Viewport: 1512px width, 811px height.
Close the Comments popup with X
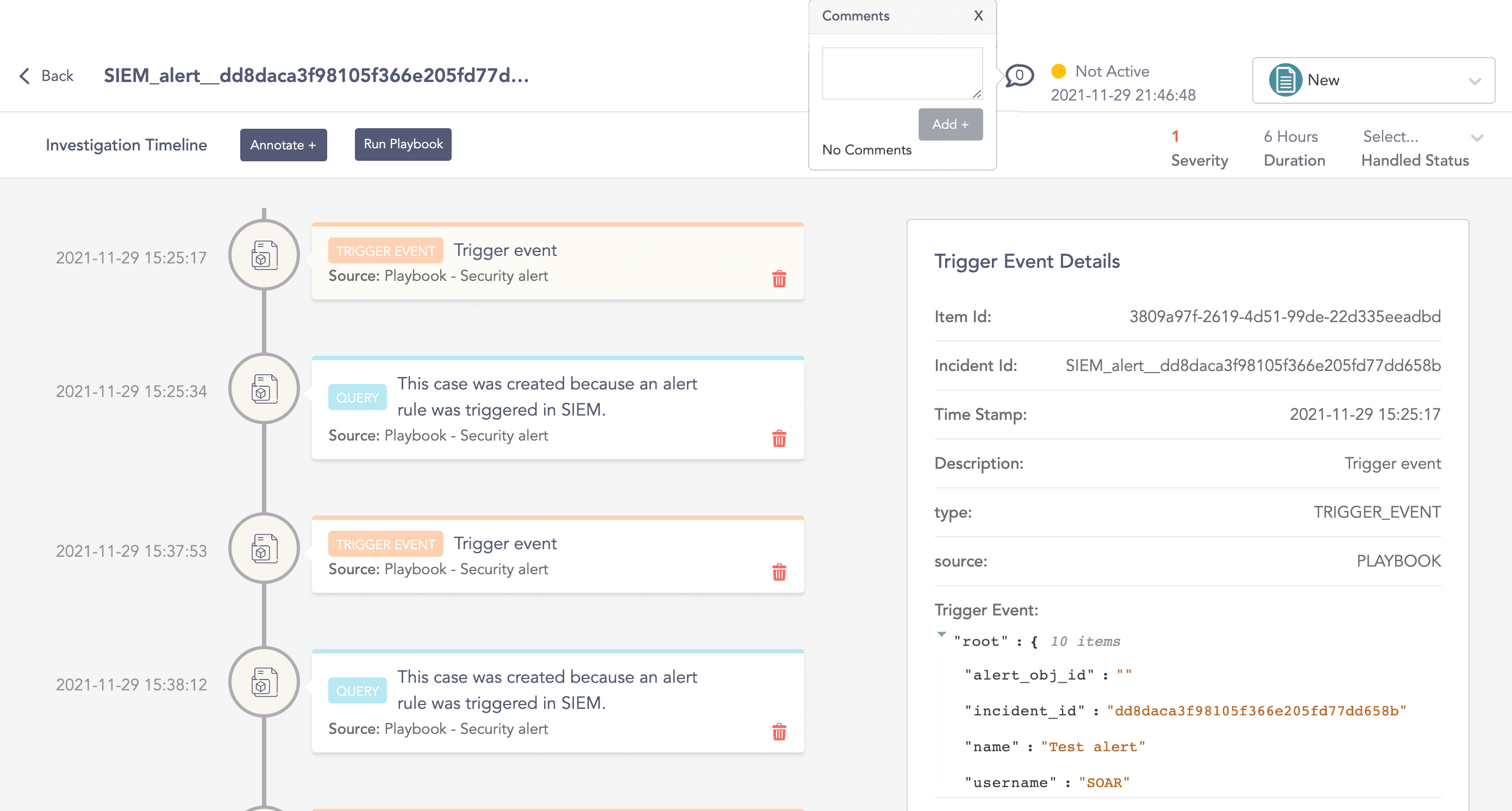click(x=978, y=16)
